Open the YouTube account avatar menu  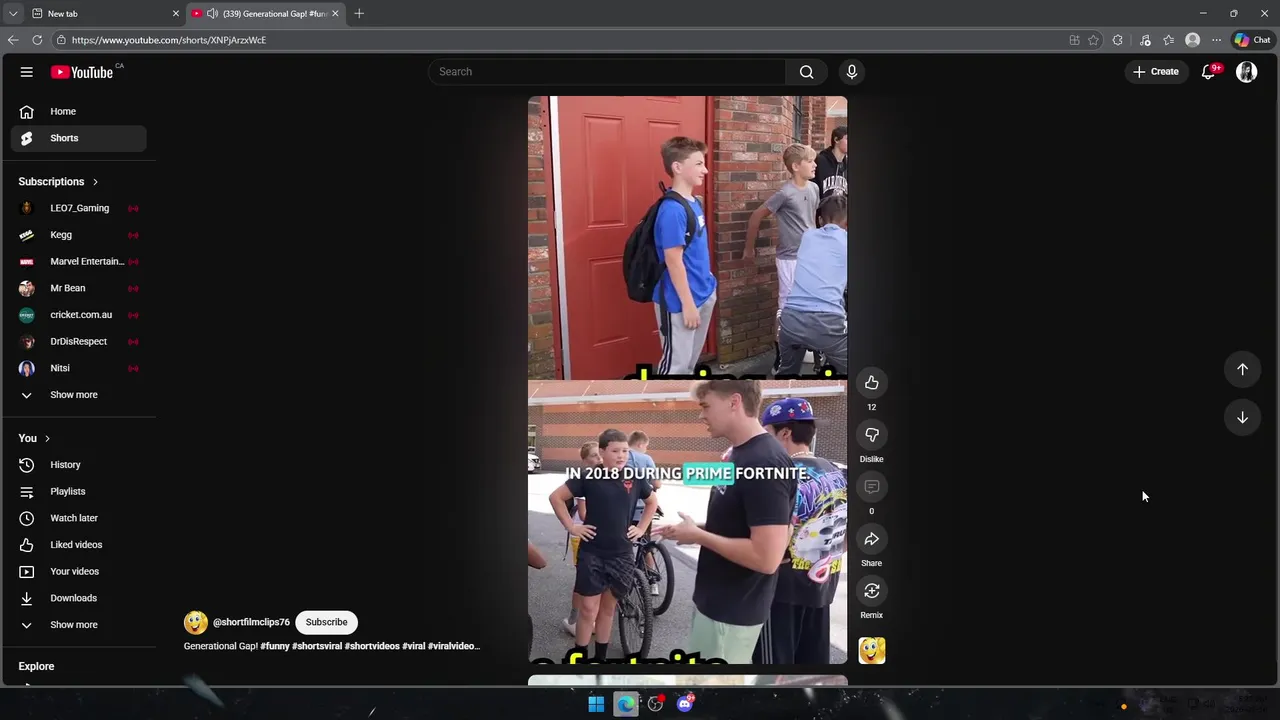(1246, 72)
